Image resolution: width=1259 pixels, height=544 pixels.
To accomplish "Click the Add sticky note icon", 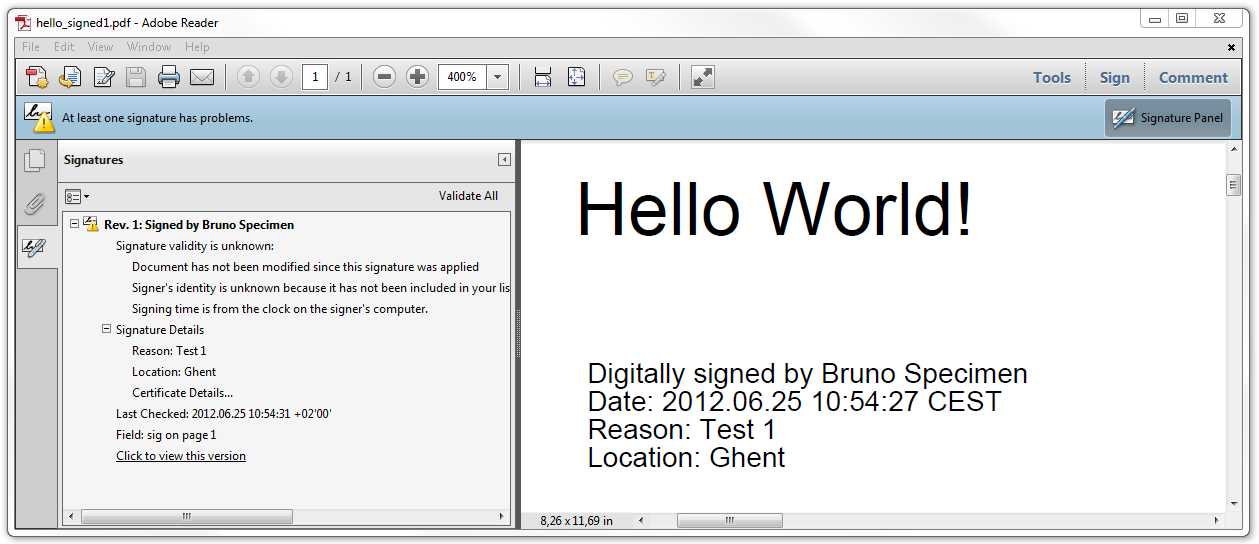I will (x=623, y=77).
